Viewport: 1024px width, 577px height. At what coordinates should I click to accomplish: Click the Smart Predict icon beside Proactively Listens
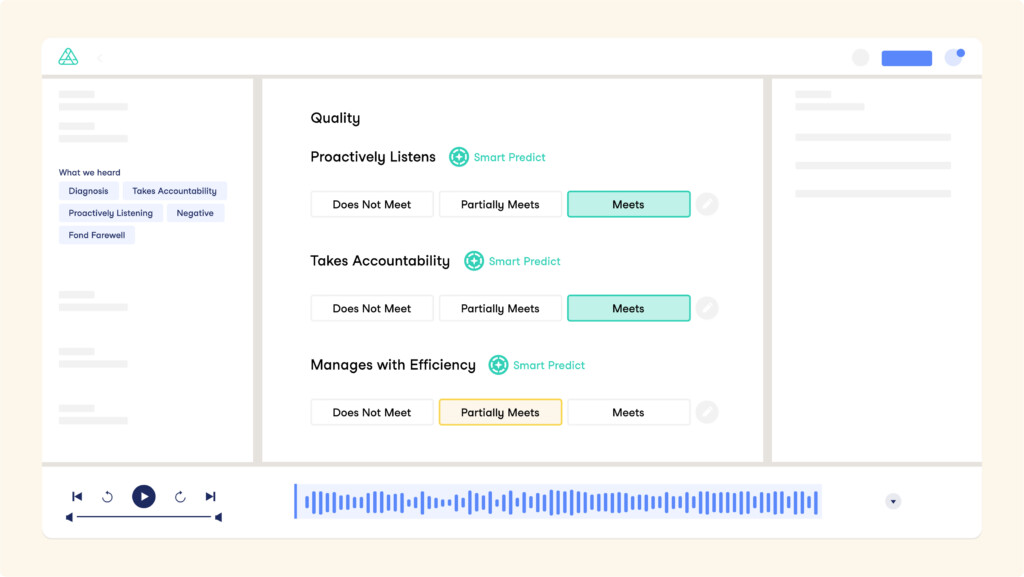pyautogui.click(x=459, y=157)
